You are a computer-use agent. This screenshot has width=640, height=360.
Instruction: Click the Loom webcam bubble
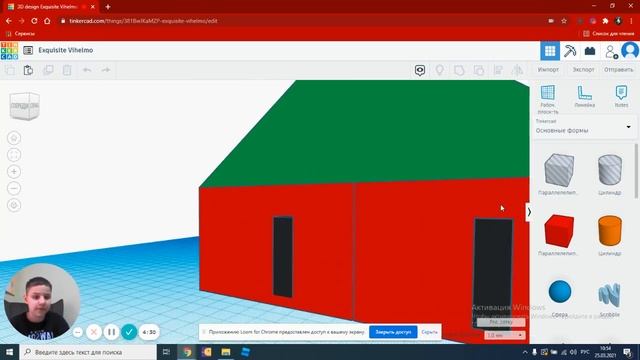click(42, 302)
